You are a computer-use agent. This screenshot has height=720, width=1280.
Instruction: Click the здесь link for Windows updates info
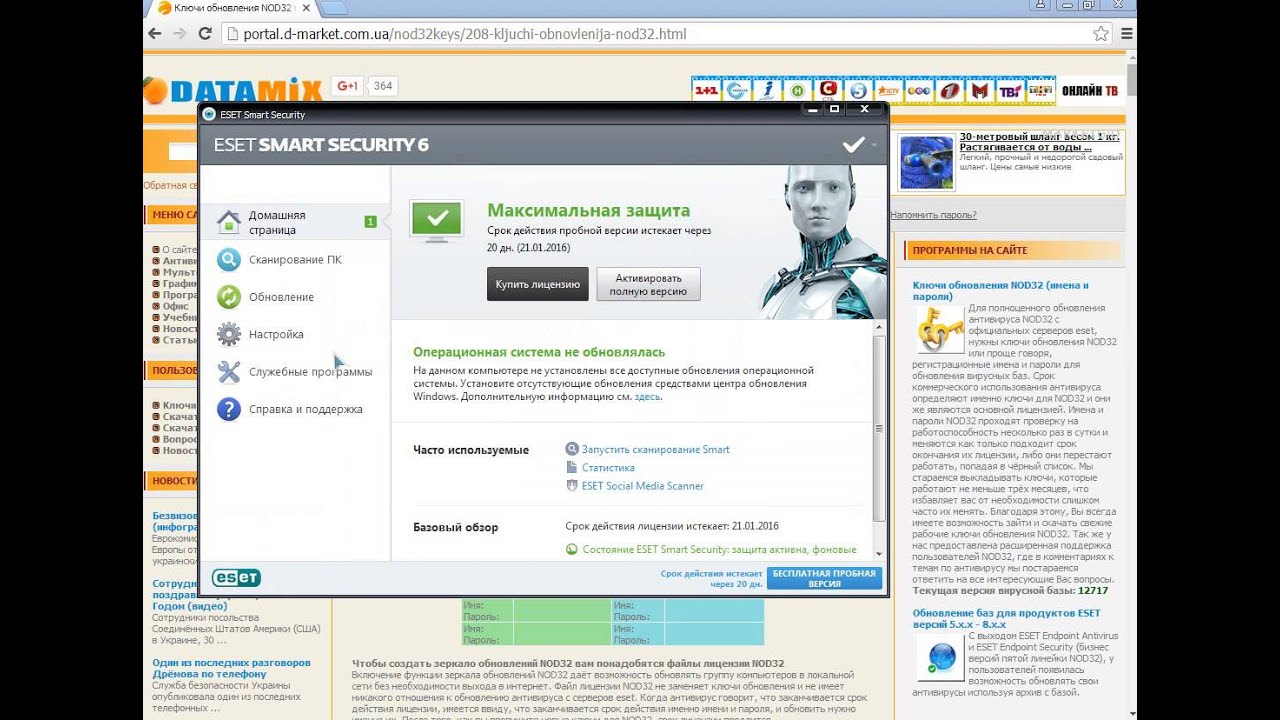pos(647,396)
